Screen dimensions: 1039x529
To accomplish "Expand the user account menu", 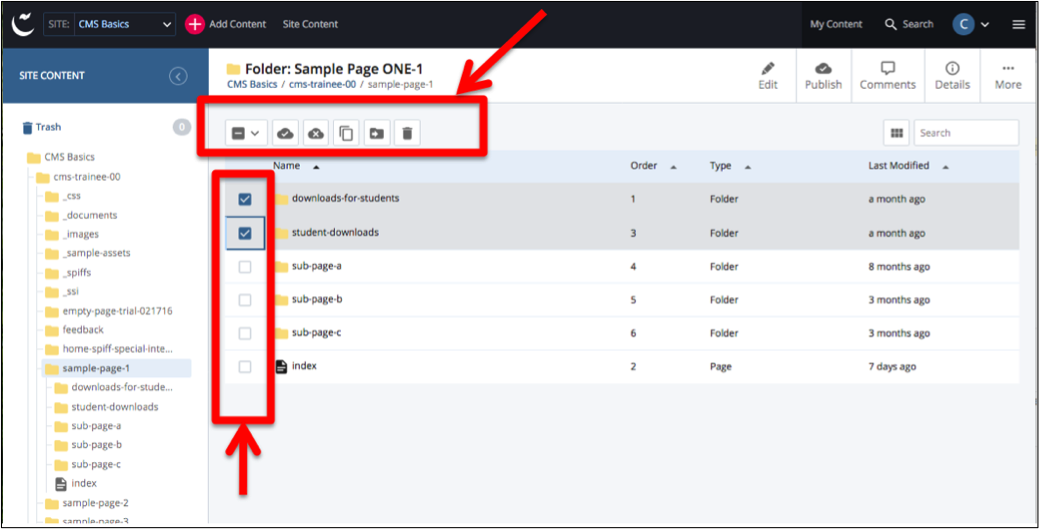I will click(x=972, y=24).
